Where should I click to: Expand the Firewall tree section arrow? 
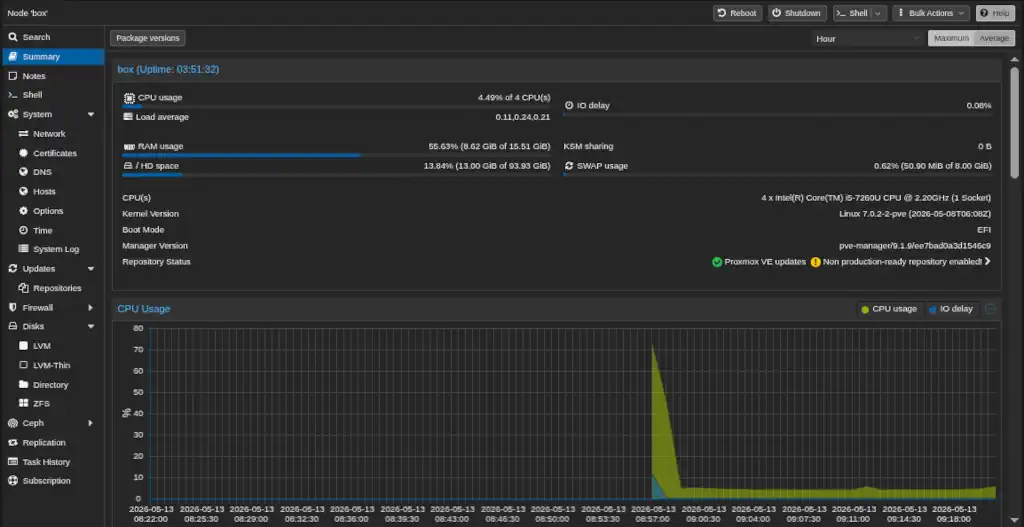(x=91, y=307)
